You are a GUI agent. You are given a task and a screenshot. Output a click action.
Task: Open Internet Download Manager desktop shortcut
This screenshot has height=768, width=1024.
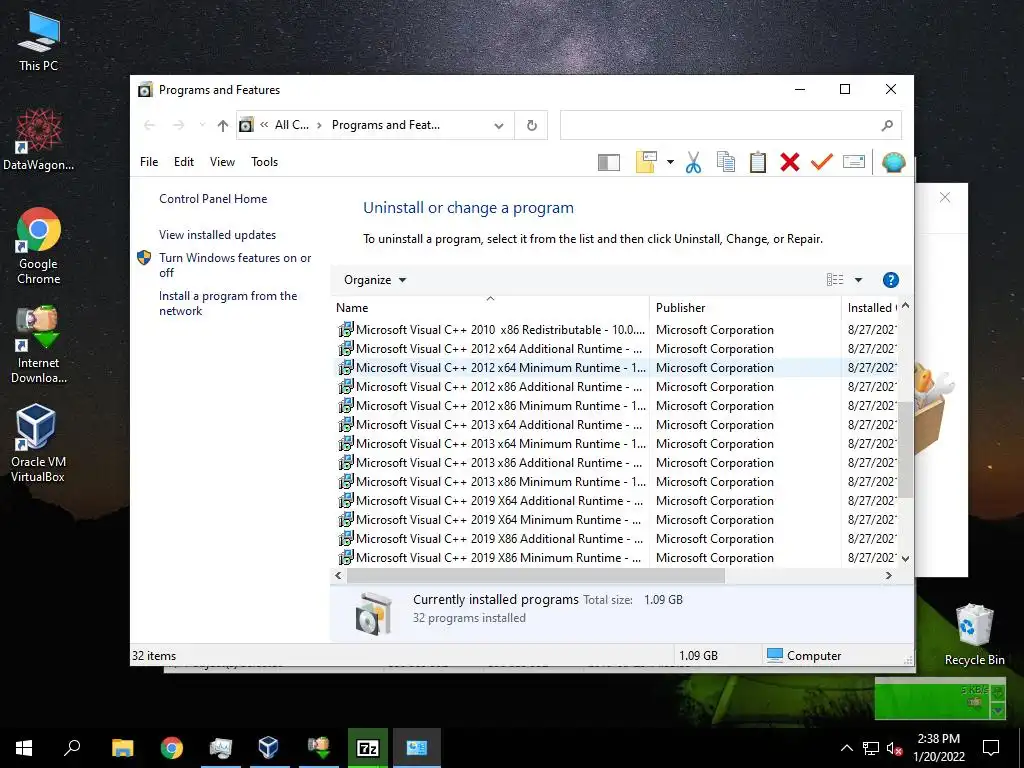tap(39, 345)
